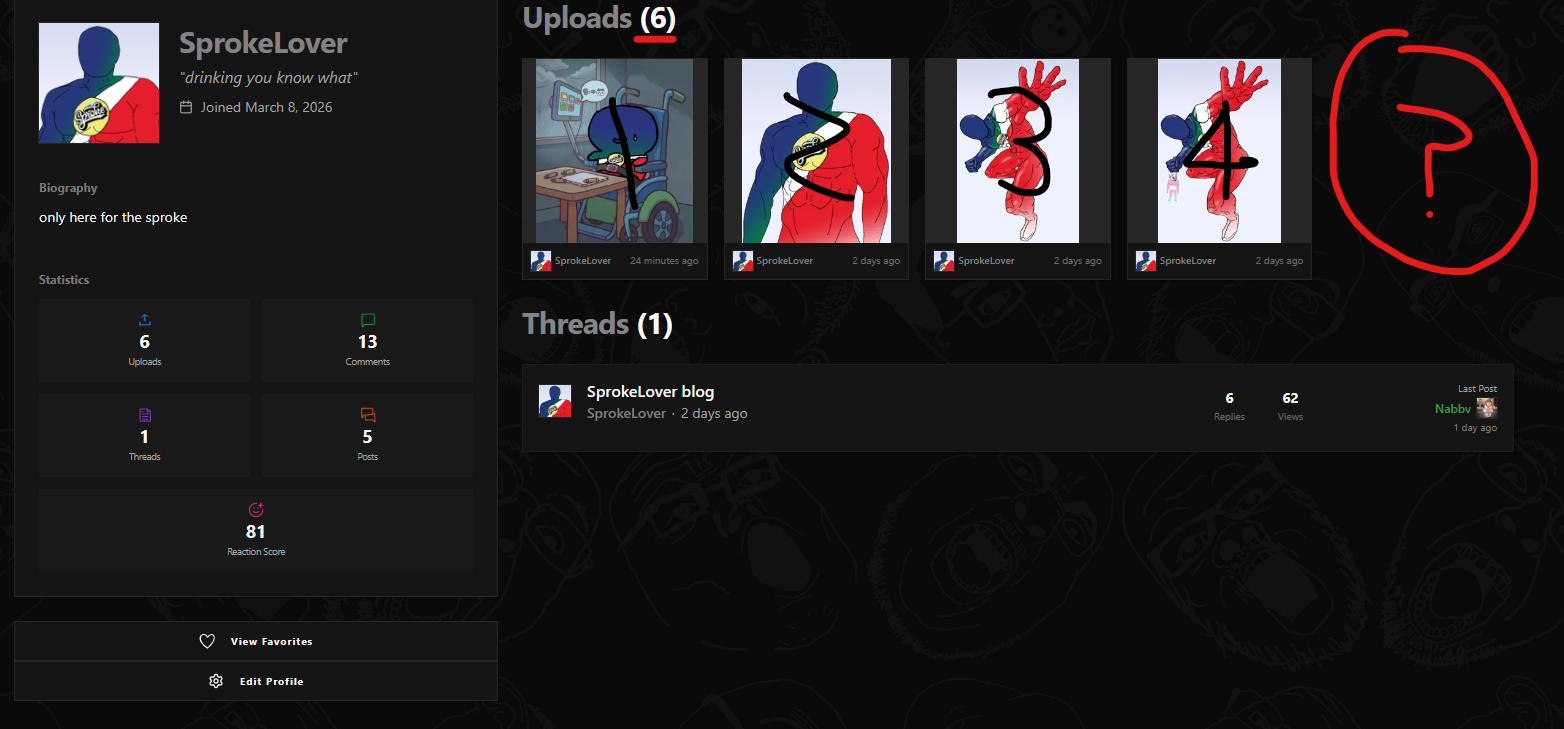Click the calendar icon next to Joined date
1564x729 pixels.
tap(186, 107)
